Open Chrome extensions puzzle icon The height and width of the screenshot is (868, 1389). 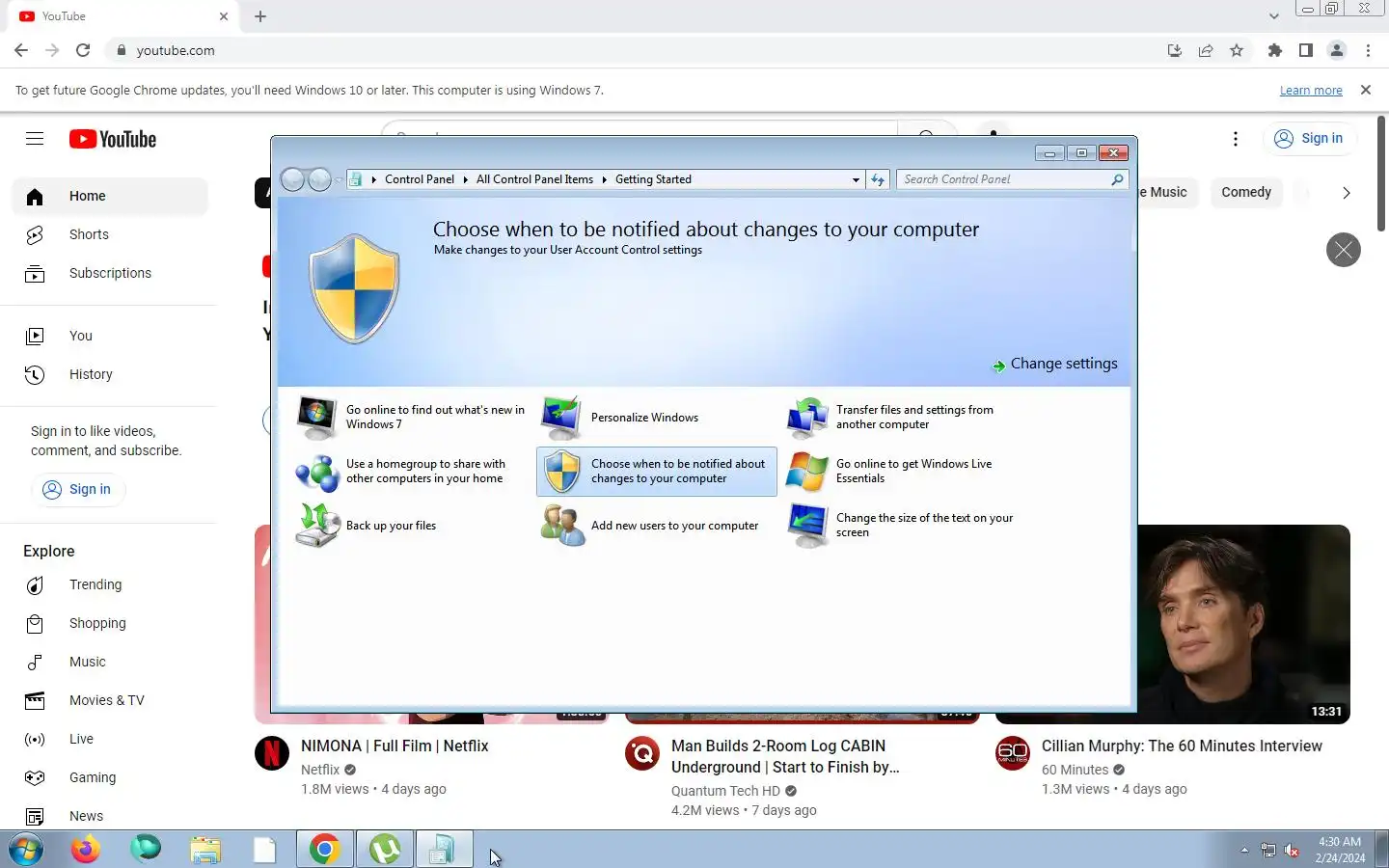pos(1275,50)
